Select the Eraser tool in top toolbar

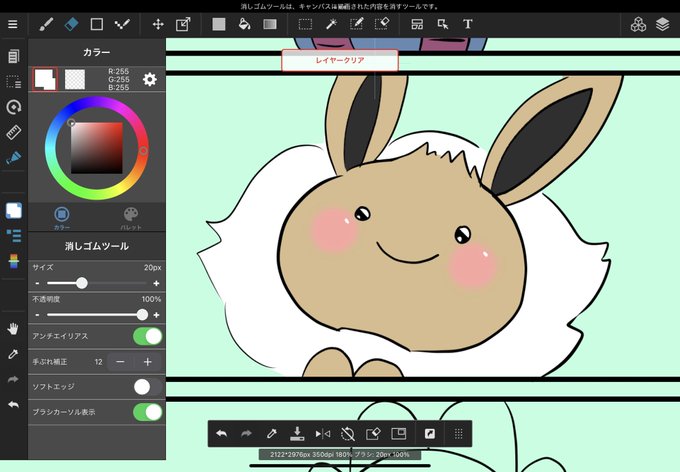point(71,24)
